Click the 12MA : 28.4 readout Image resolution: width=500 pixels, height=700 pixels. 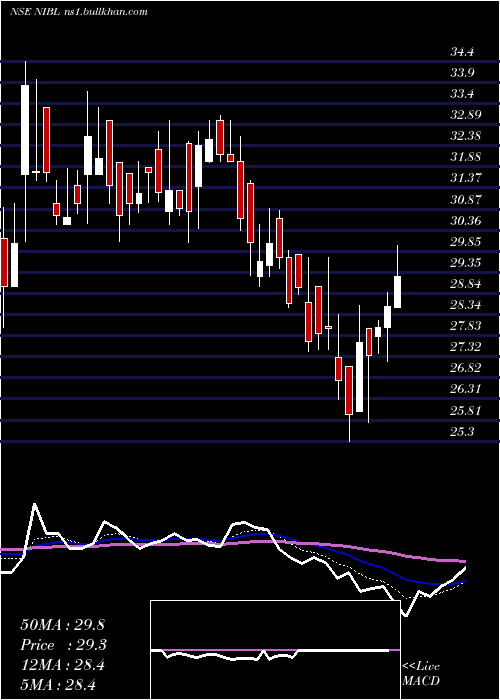click(62, 665)
